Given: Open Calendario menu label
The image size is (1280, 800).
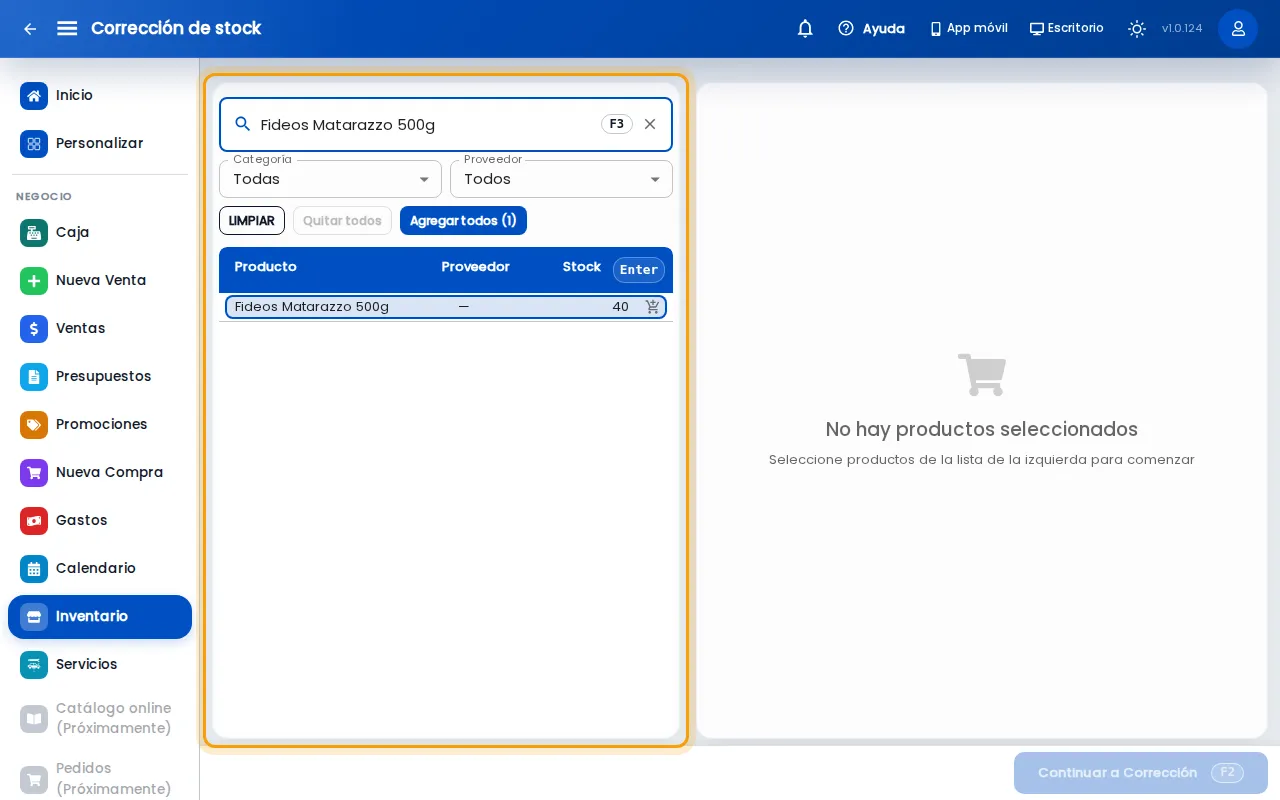Looking at the screenshot, I should tap(96, 569).
